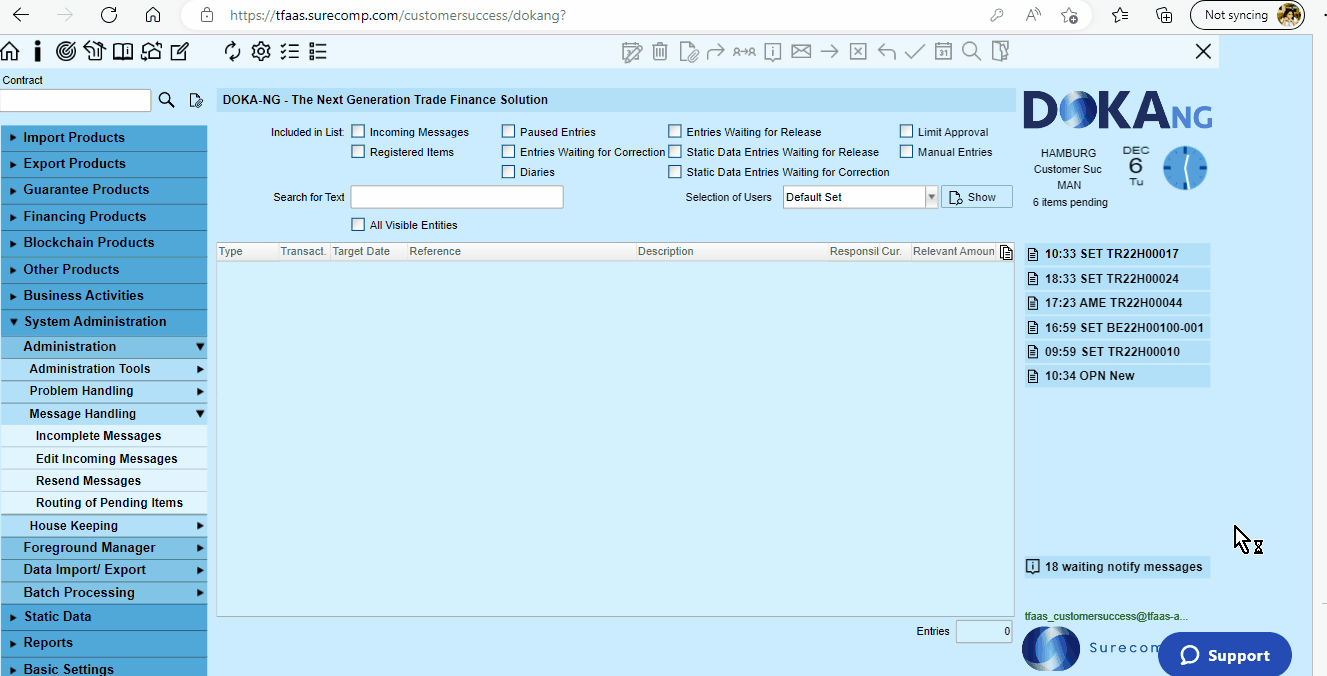The width and height of the screenshot is (1327, 676).
Task: Click the Search for Text input field
Action: click(457, 197)
